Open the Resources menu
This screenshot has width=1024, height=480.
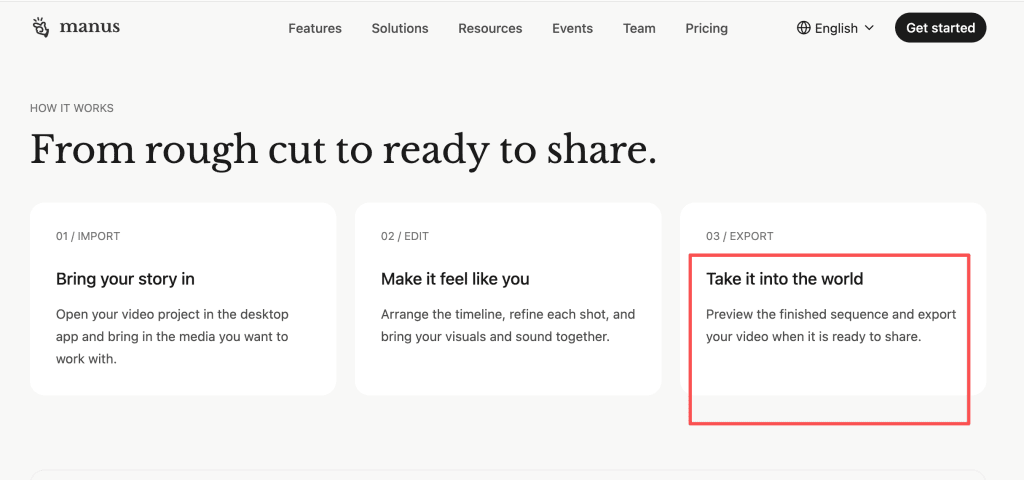490,28
